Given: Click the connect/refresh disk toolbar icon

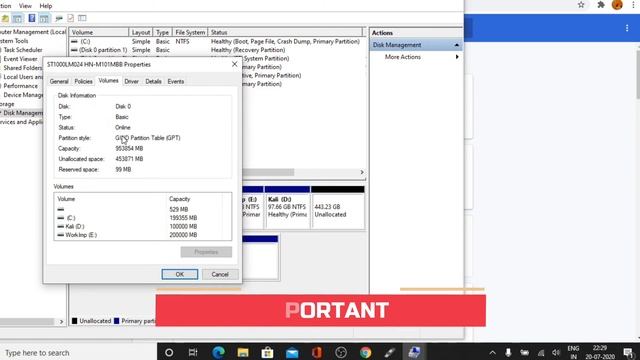Looking at the screenshot, I should pyautogui.click(x=59, y=18).
